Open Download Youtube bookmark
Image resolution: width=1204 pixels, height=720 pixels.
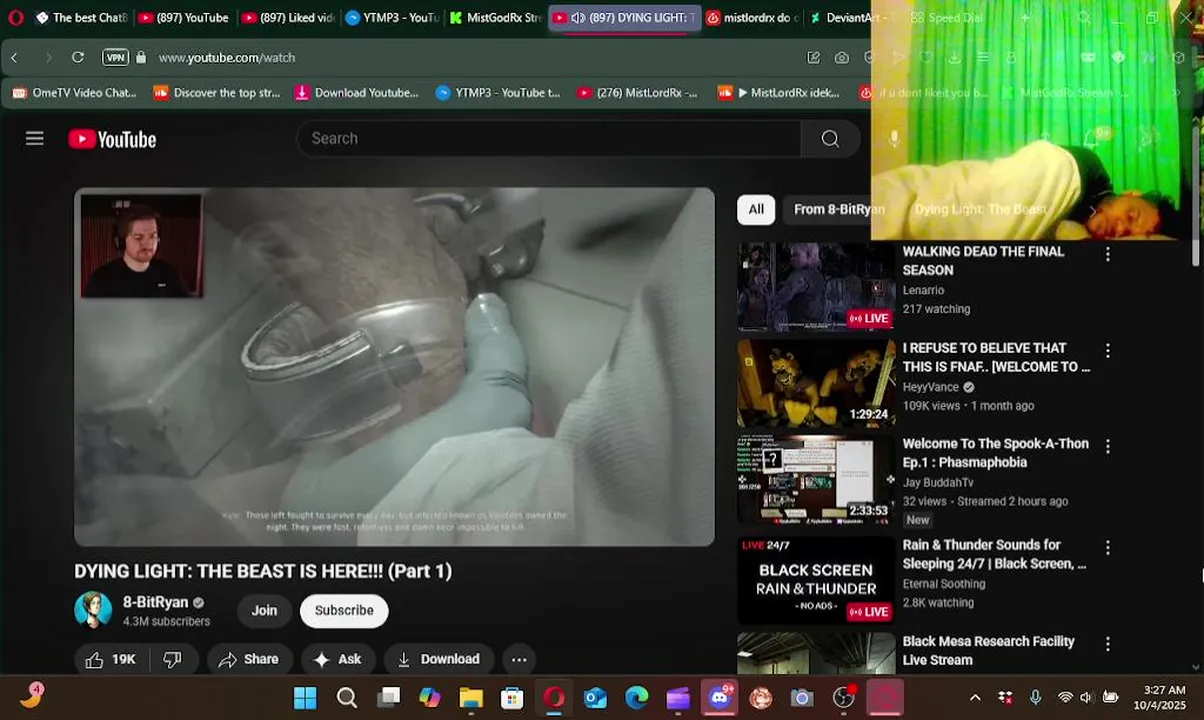point(357,93)
